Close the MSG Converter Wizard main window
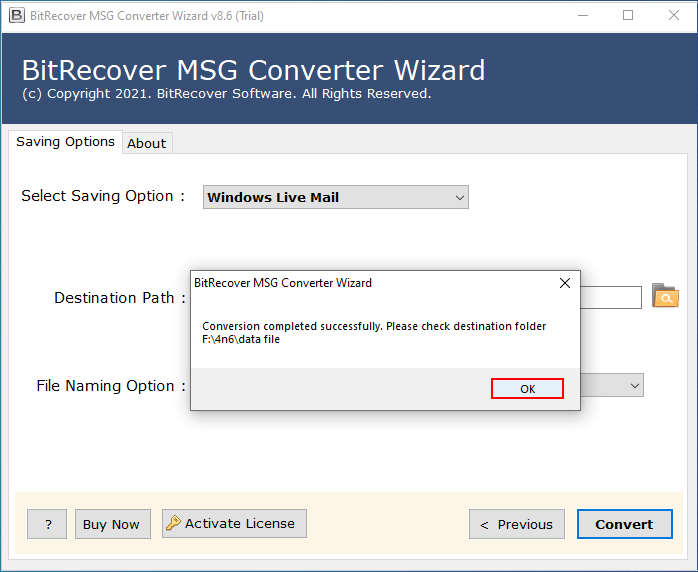Viewport: 698px width, 572px height. tap(674, 16)
